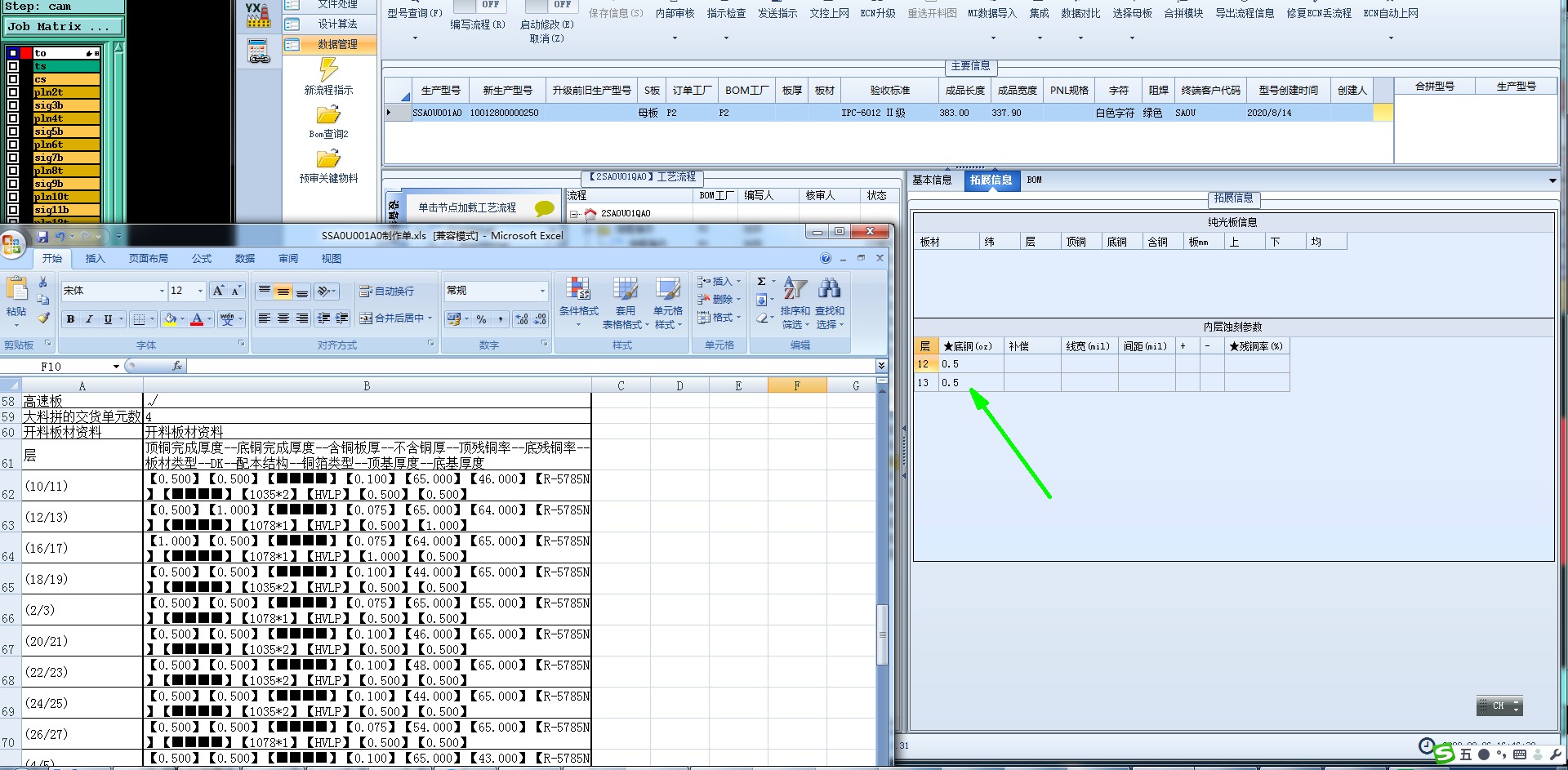Switch to Excel 公式 ribbon tab
This screenshot has height=770, width=1568.
(202, 259)
